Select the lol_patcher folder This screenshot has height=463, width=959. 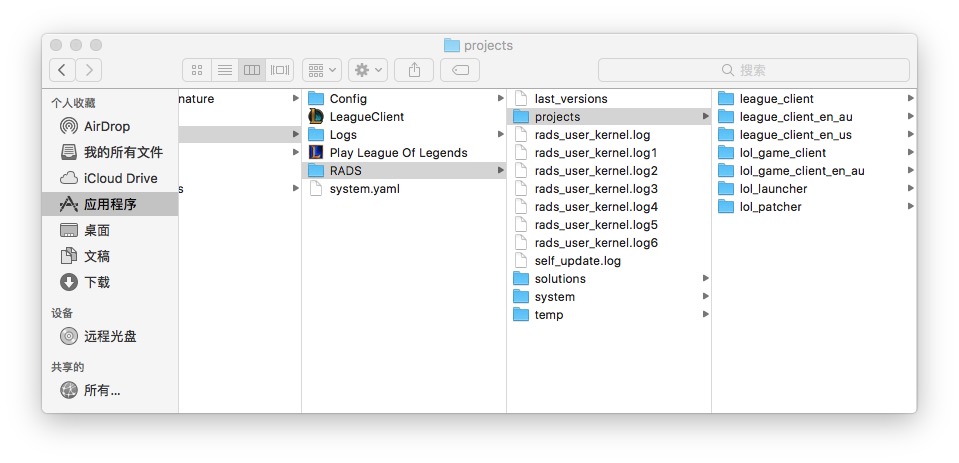point(815,207)
